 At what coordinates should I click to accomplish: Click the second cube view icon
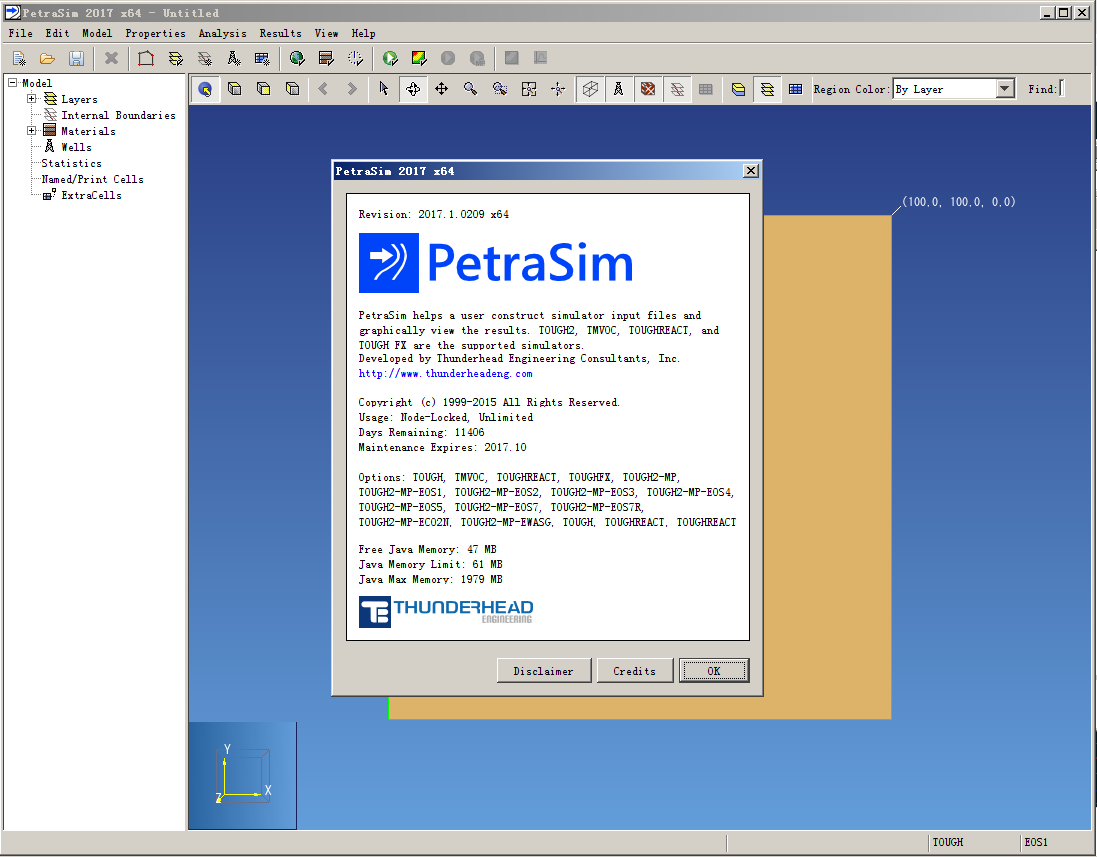(264, 89)
